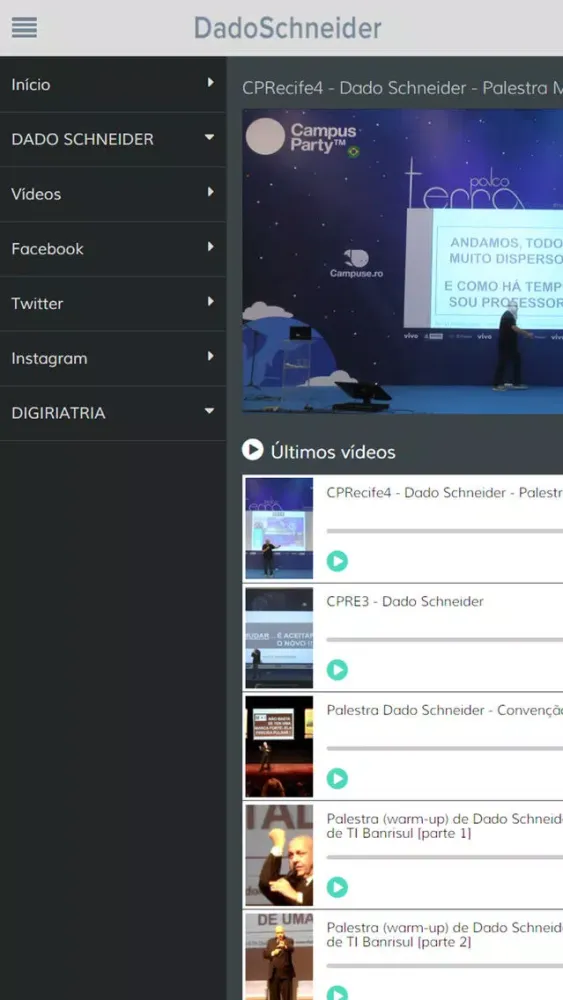Click the arrow next to Twitter
The width and height of the screenshot is (563, 1000).
point(210,302)
